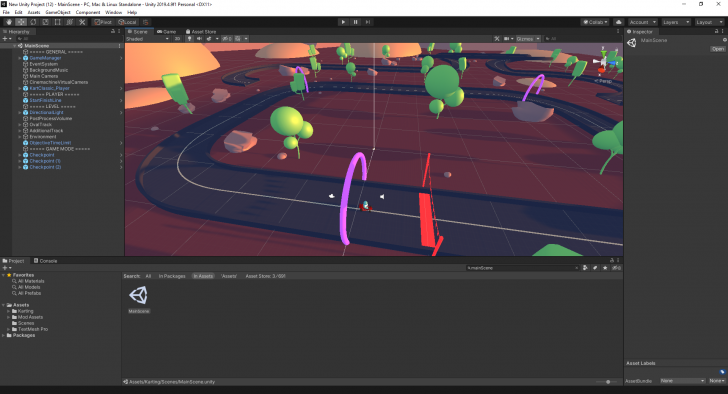728x394 pixels.
Task: Toggle scene audio speaker icon
Action: (199, 39)
